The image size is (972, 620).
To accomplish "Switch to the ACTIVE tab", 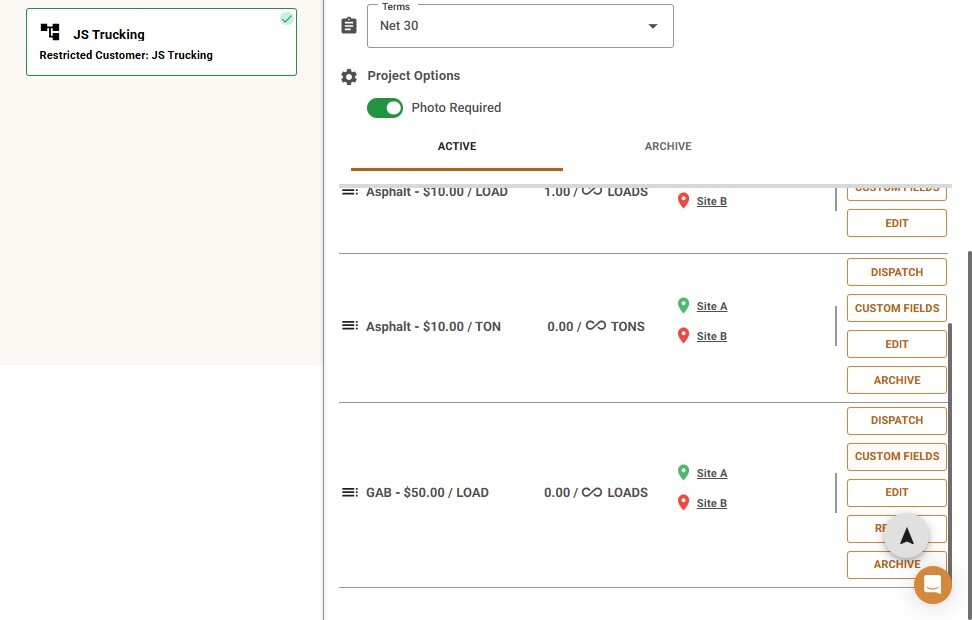I will click(x=457, y=146).
